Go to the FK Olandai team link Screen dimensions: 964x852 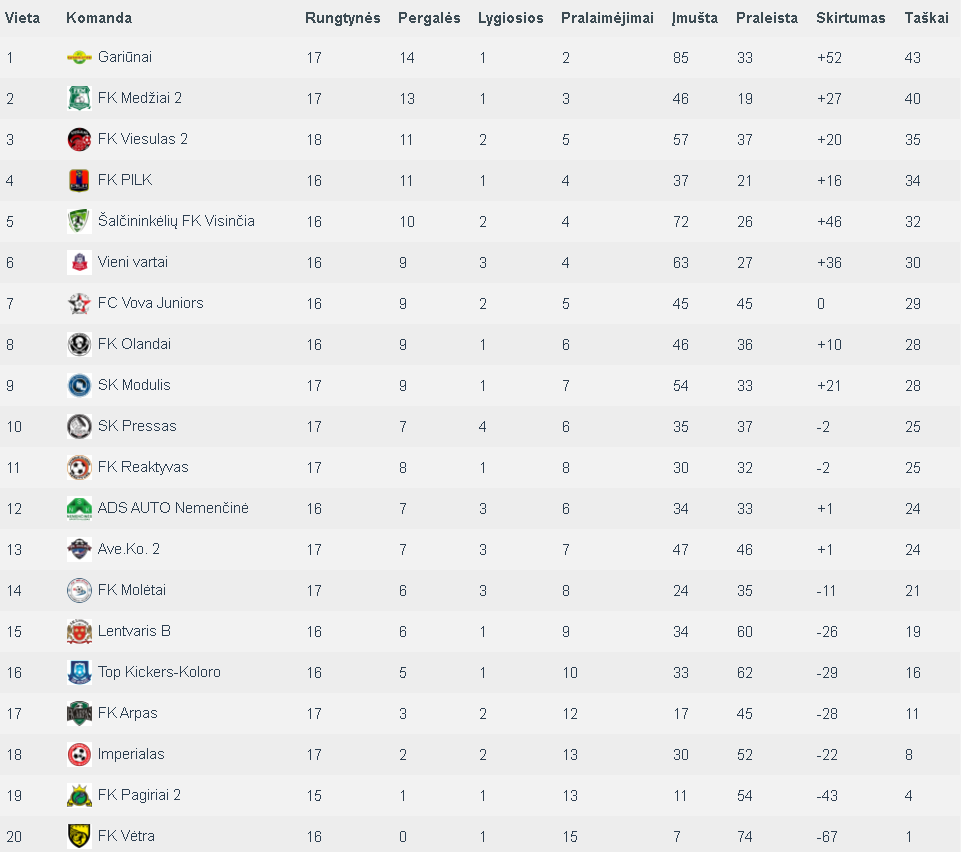[x=134, y=344]
